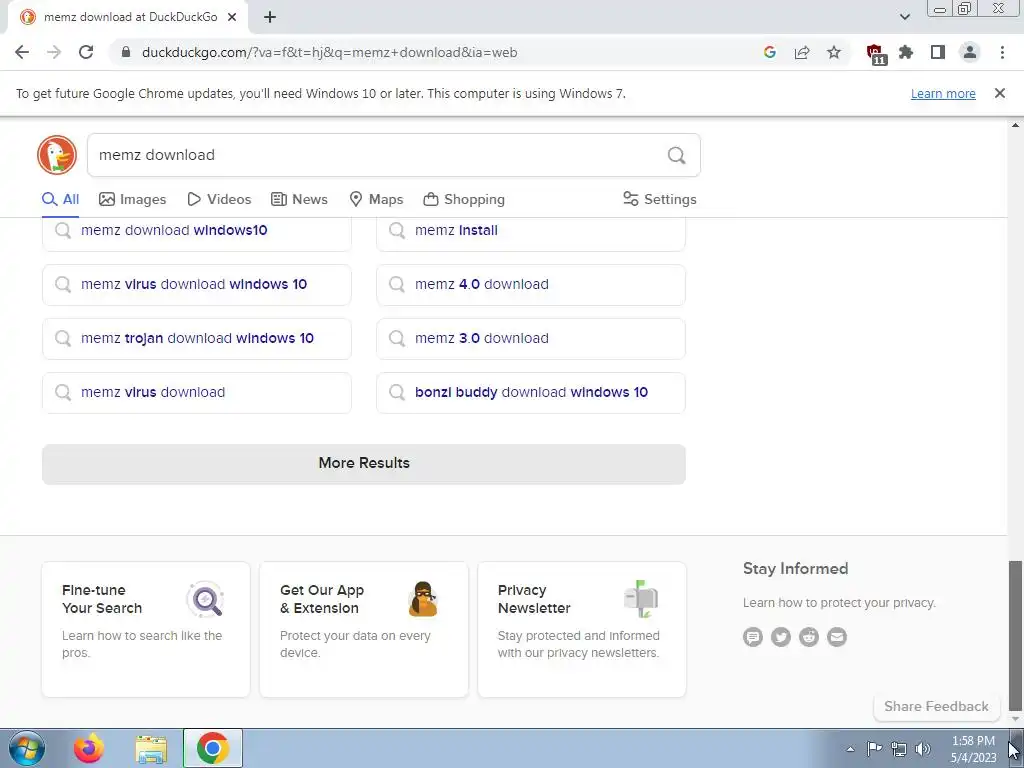This screenshot has height=768, width=1024.
Task: Click the Twitter icon under Stay Informed
Action: click(780, 637)
